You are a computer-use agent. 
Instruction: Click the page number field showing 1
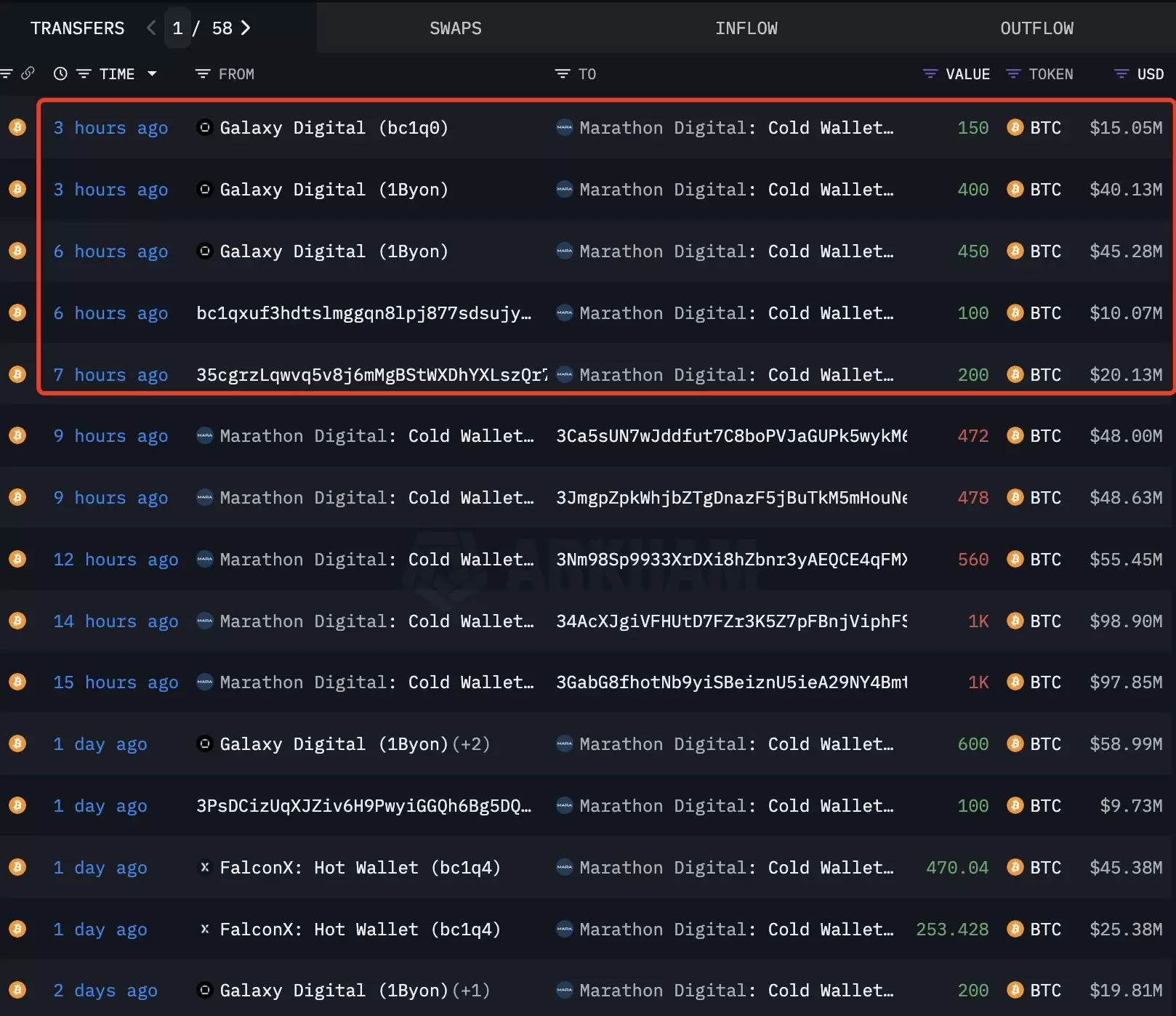[x=177, y=28]
